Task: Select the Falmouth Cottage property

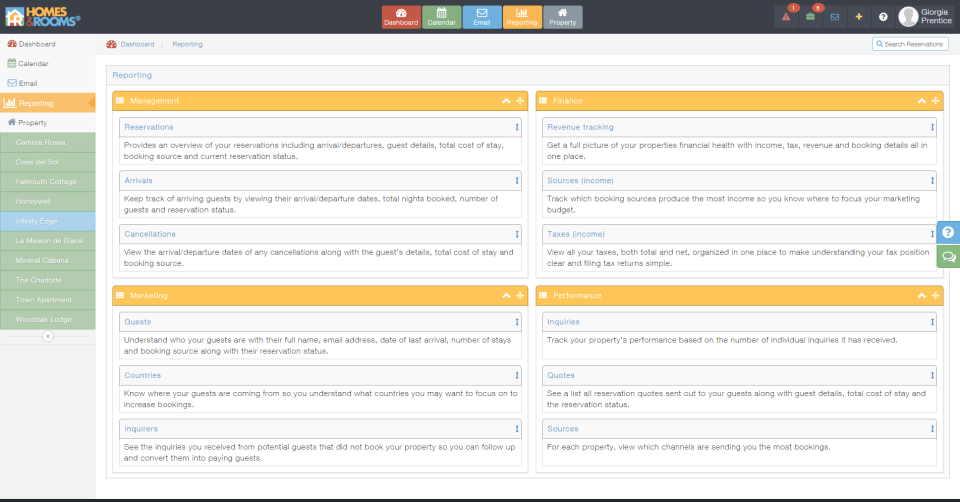Action: 48,182
